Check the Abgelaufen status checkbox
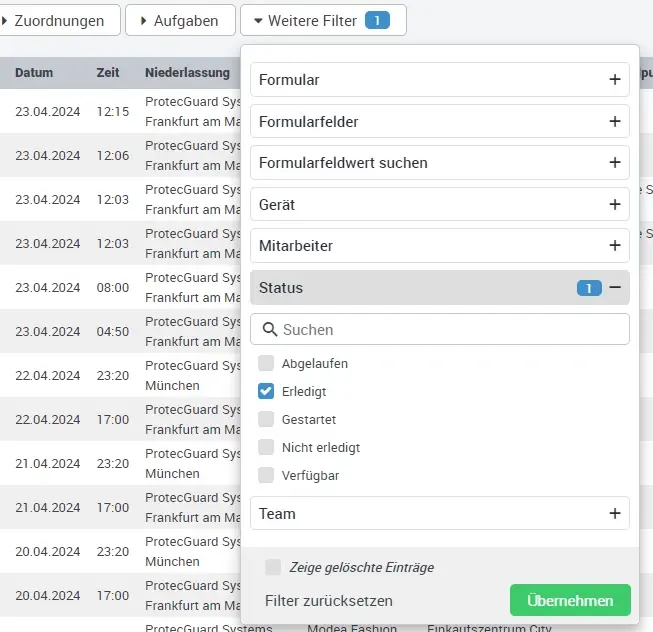 [x=266, y=364]
